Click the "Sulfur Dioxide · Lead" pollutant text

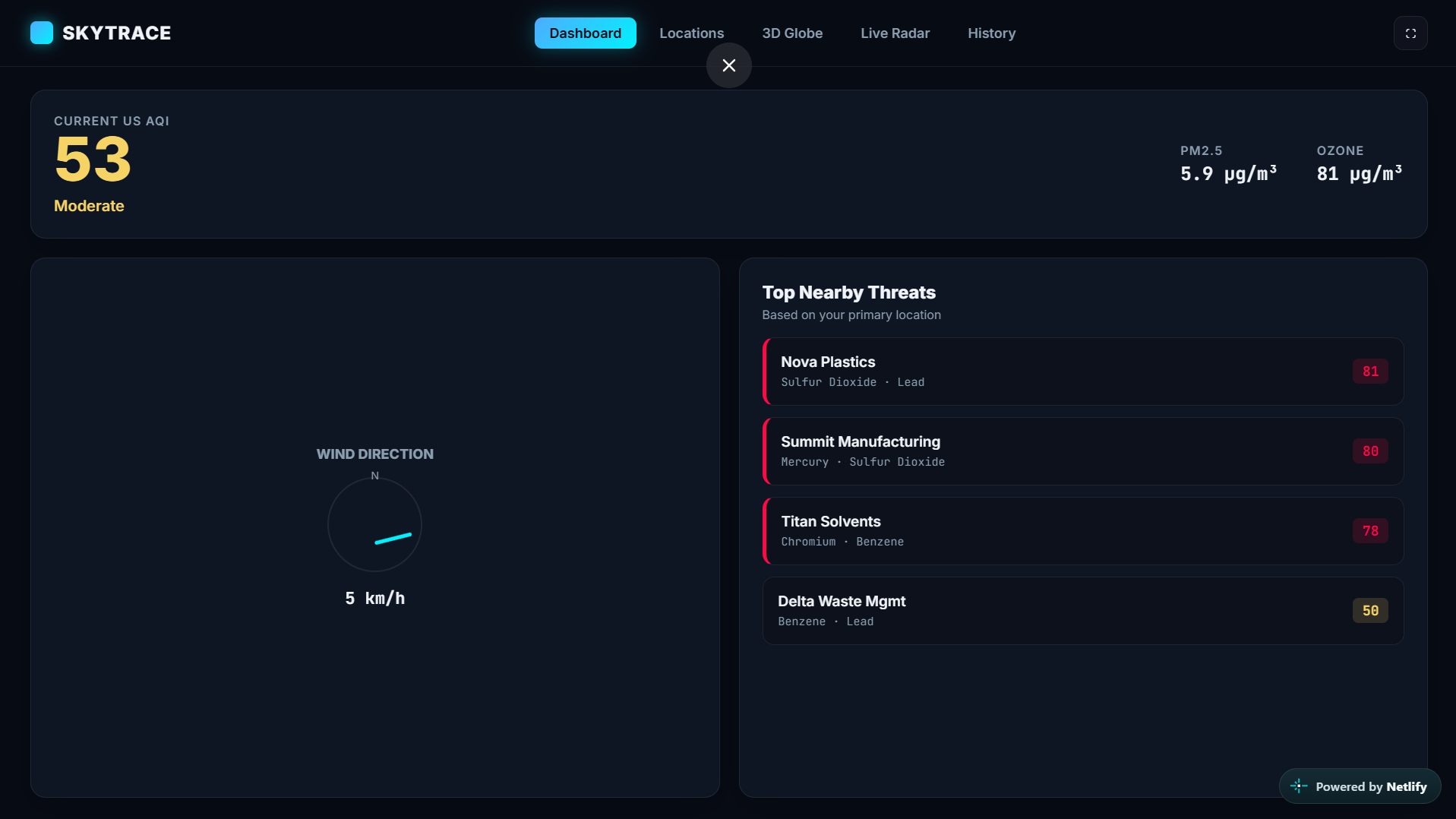coord(853,382)
